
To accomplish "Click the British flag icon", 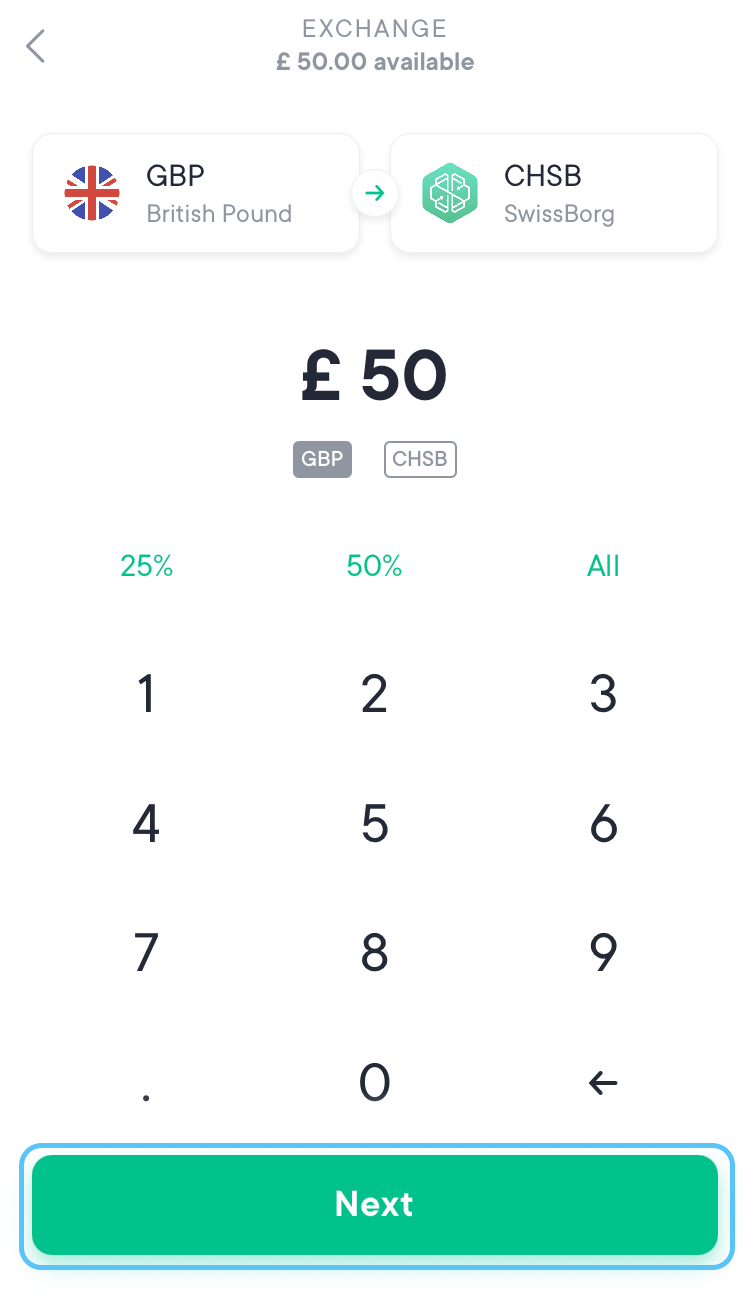I will click(x=92, y=193).
